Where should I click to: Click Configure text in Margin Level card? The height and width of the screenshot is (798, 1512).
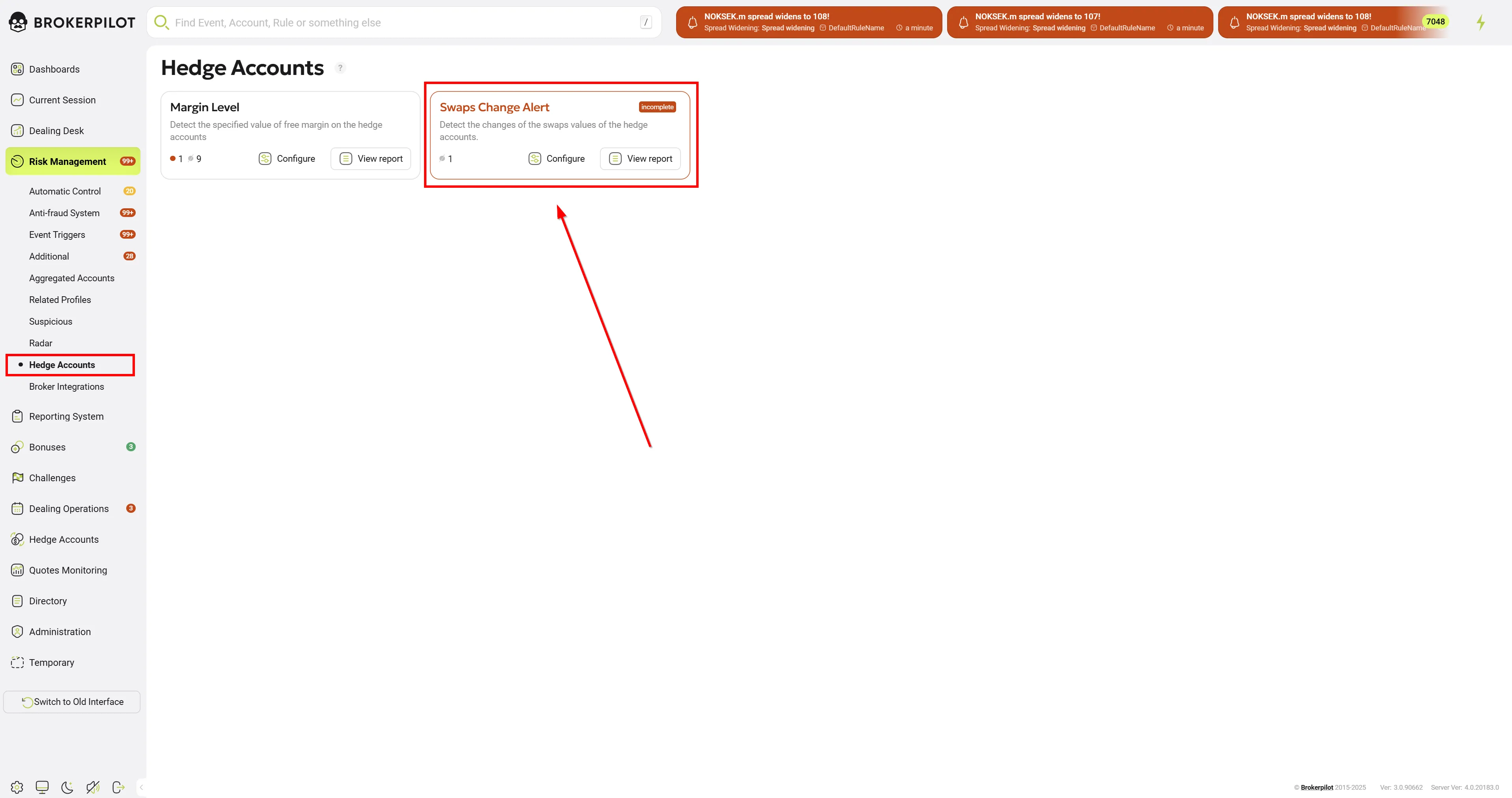[296, 159]
